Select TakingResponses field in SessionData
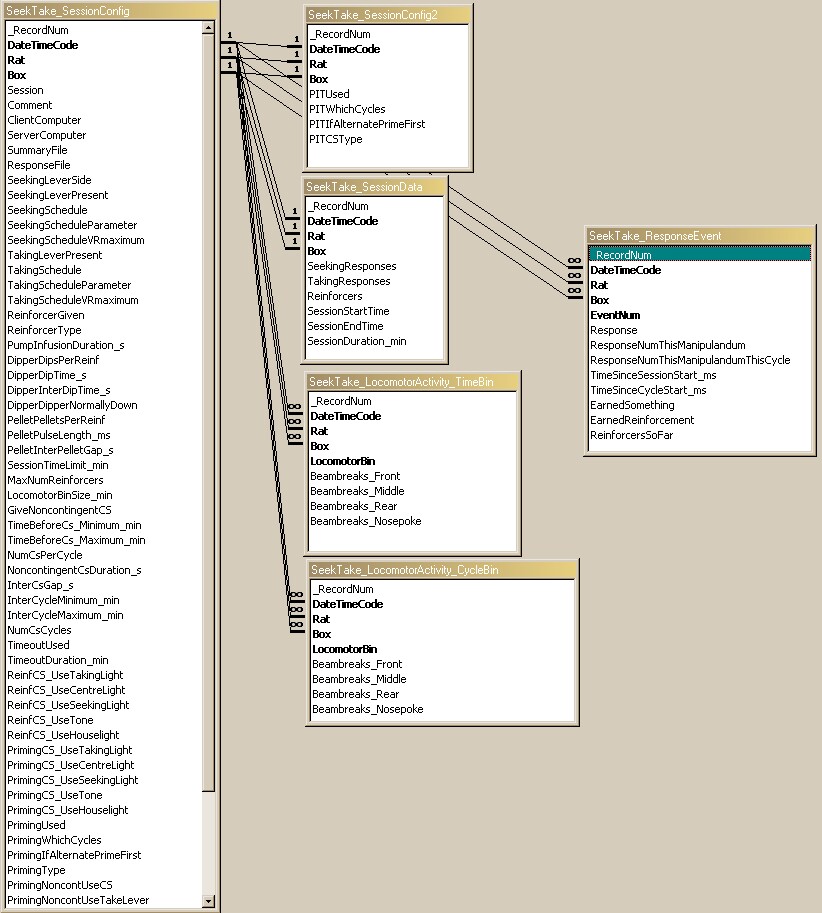This screenshot has width=822, height=913. click(349, 281)
